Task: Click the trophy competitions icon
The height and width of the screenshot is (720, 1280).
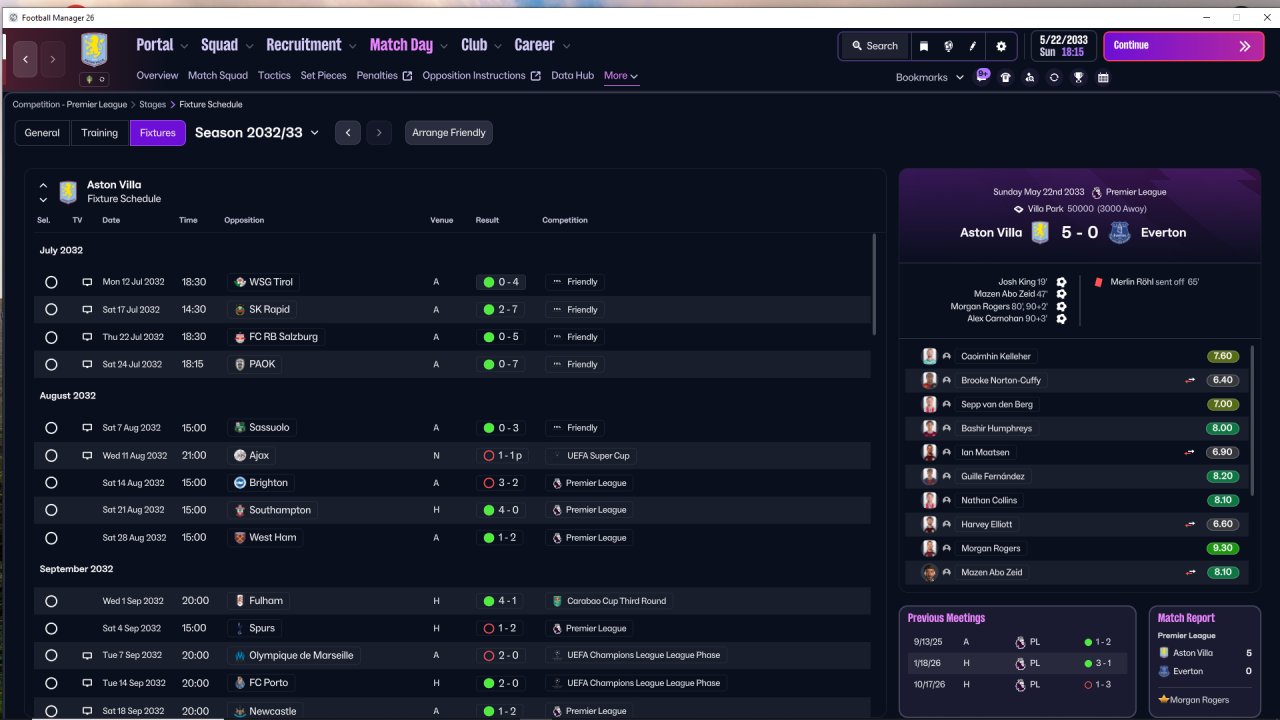Action: (x=1079, y=77)
